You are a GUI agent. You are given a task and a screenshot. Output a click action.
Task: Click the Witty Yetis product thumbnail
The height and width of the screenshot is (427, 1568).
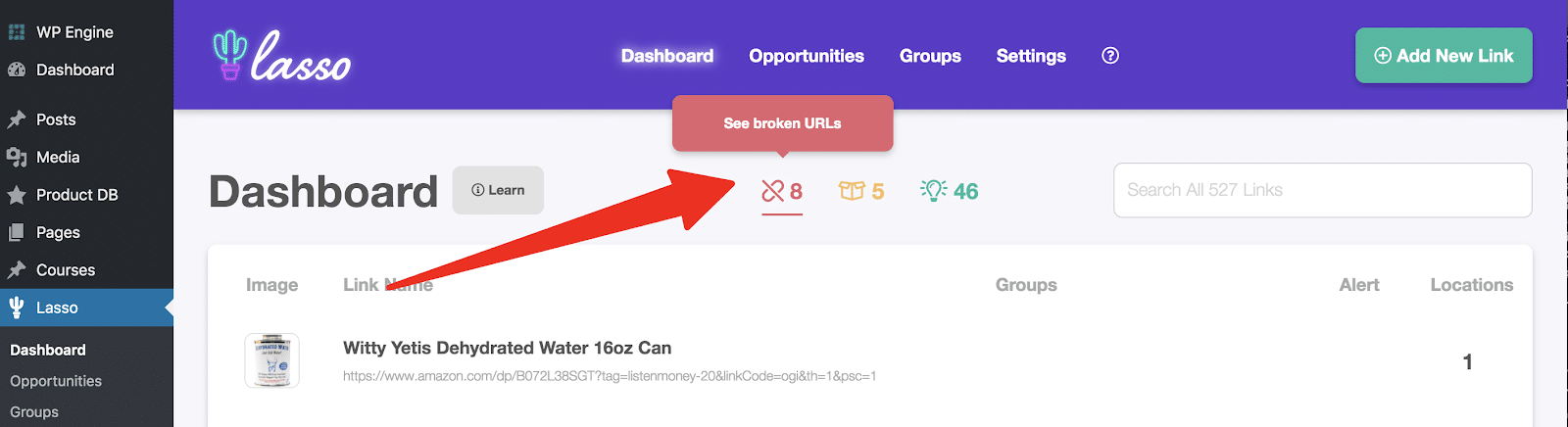(271, 360)
